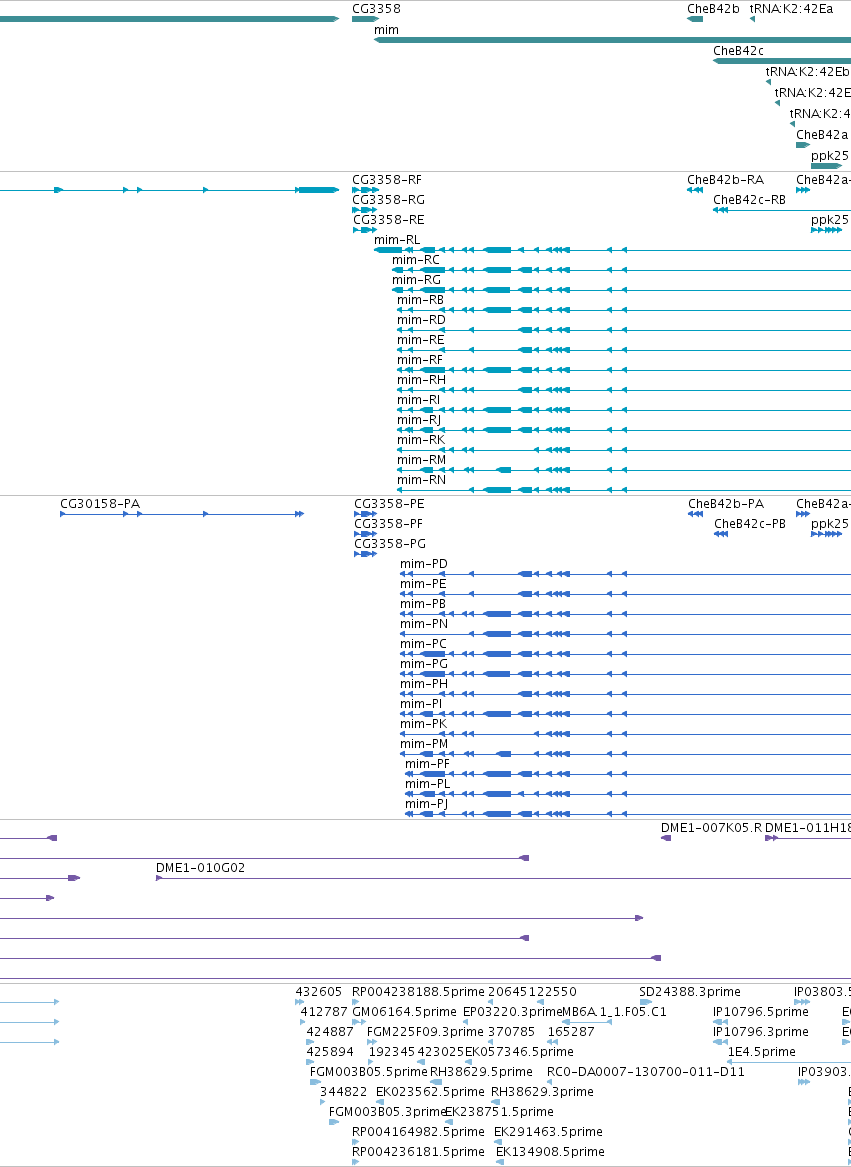Select the mim-RN transcript label
The width and height of the screenshot is (851, 1167).
tap(421, 480)
